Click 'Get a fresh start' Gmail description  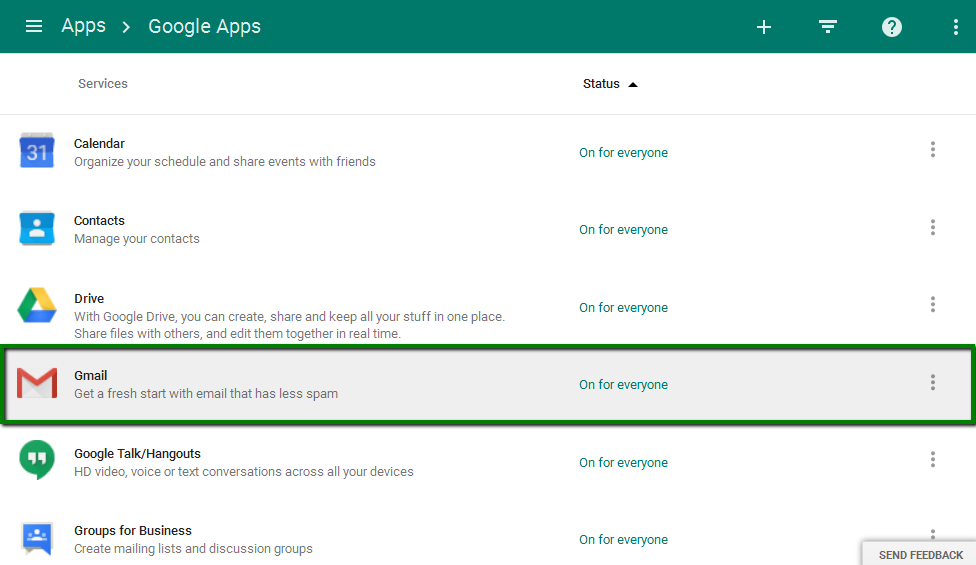point(206,393)
